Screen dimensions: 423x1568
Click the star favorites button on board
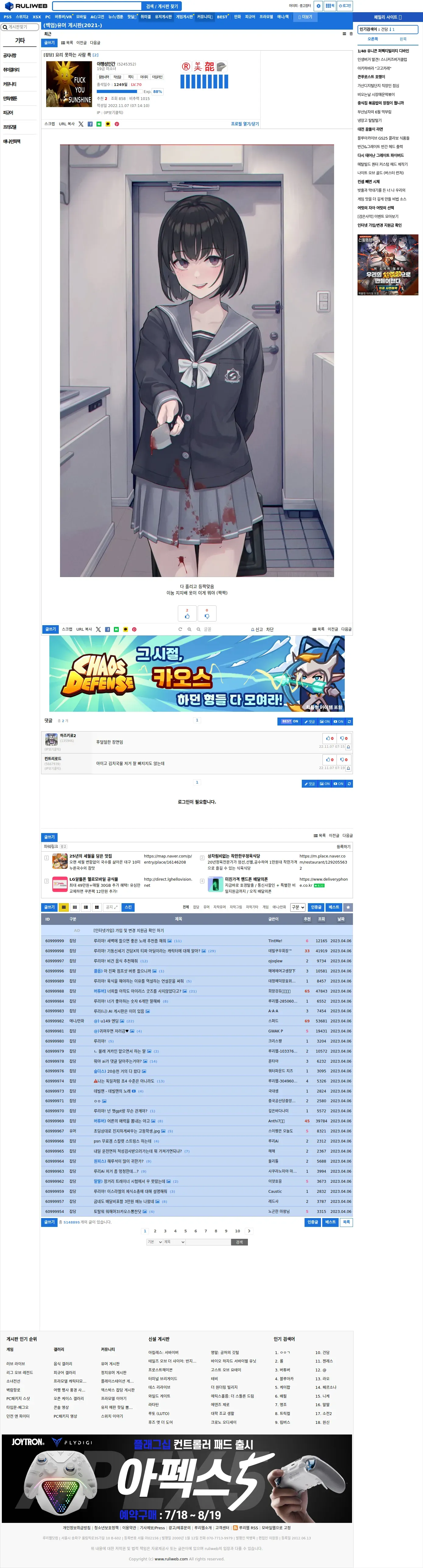[348, 907]
